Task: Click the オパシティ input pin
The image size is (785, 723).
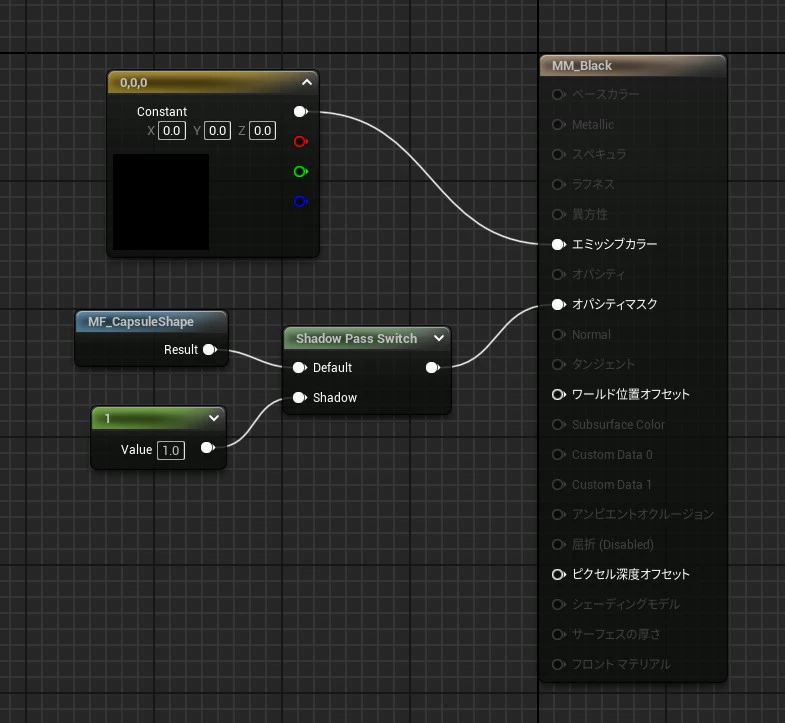Action: click(558, 274)
